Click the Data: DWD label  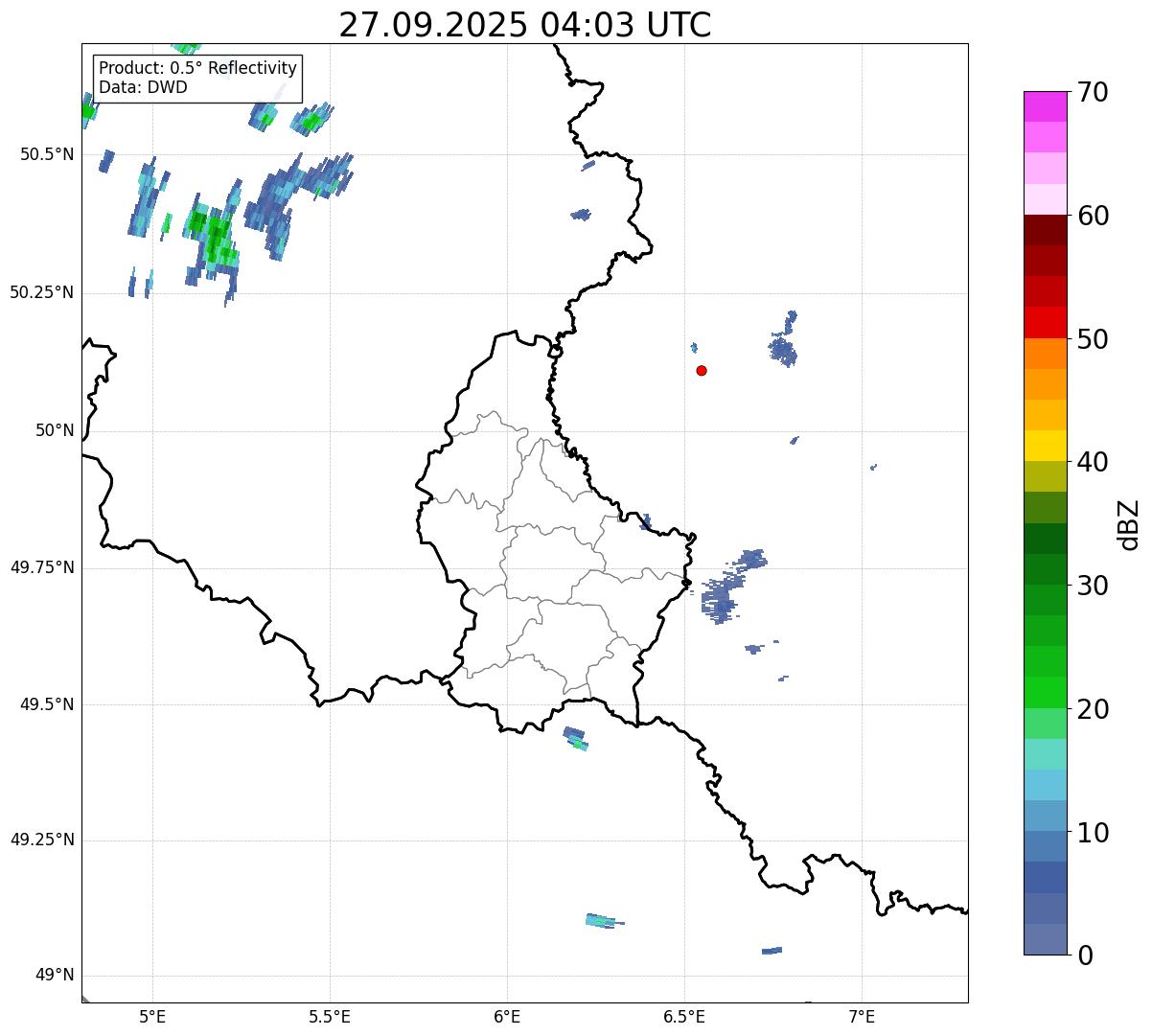click(x=143, y=87)
